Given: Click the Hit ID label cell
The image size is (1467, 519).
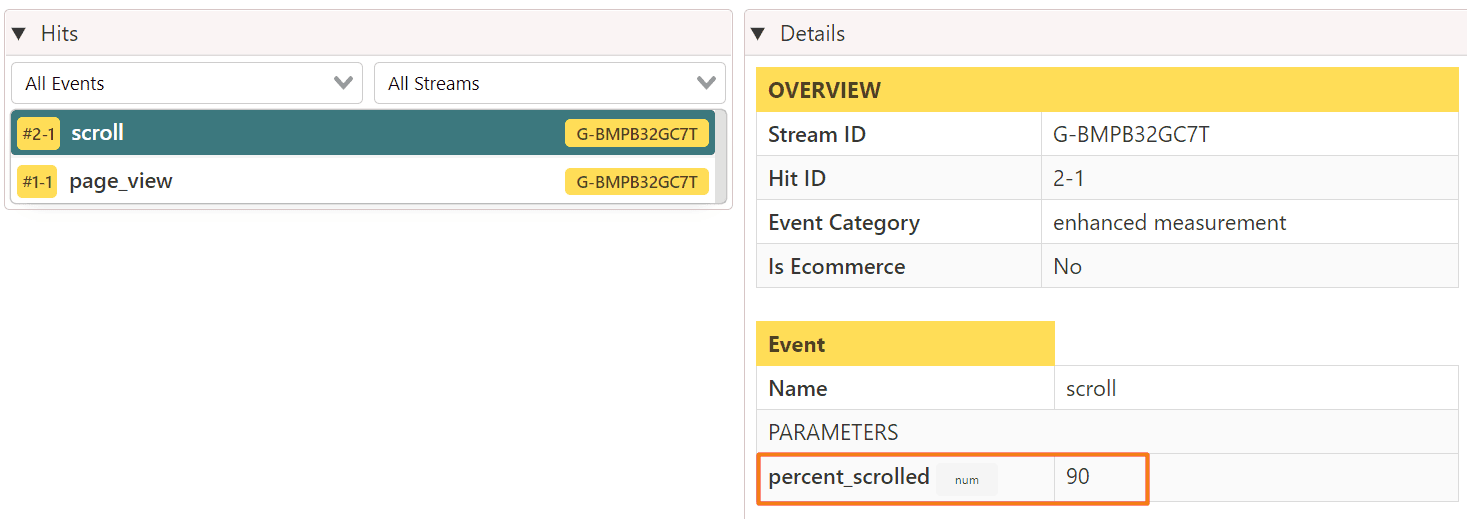Looking at the screenshot, I should pos(898,178).
